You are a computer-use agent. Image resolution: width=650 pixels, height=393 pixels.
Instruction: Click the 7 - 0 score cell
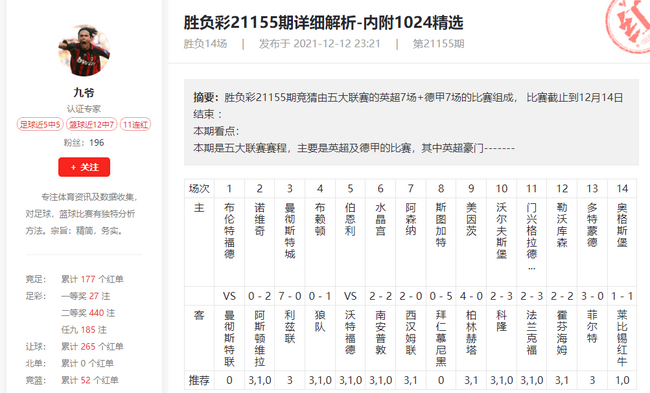(x=290, y=296)
